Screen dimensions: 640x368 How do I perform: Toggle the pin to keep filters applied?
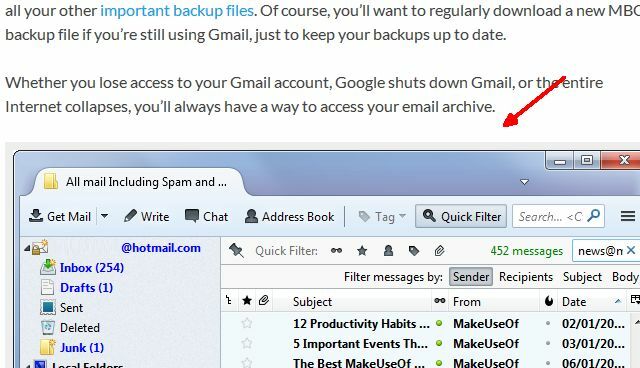pos(236,250)
